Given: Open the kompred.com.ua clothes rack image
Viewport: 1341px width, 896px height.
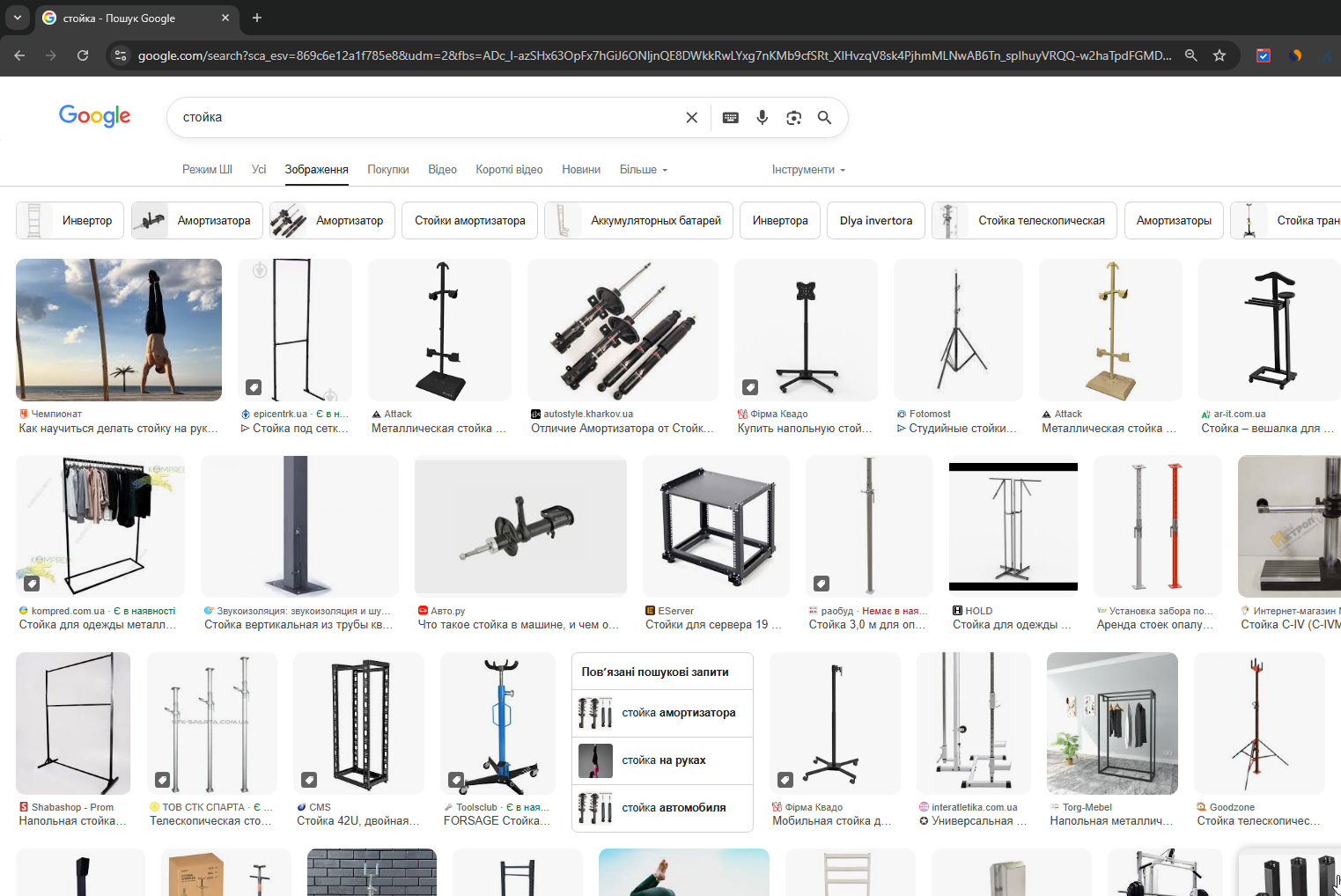Looking at the screenshot, I should coord(100,526).
